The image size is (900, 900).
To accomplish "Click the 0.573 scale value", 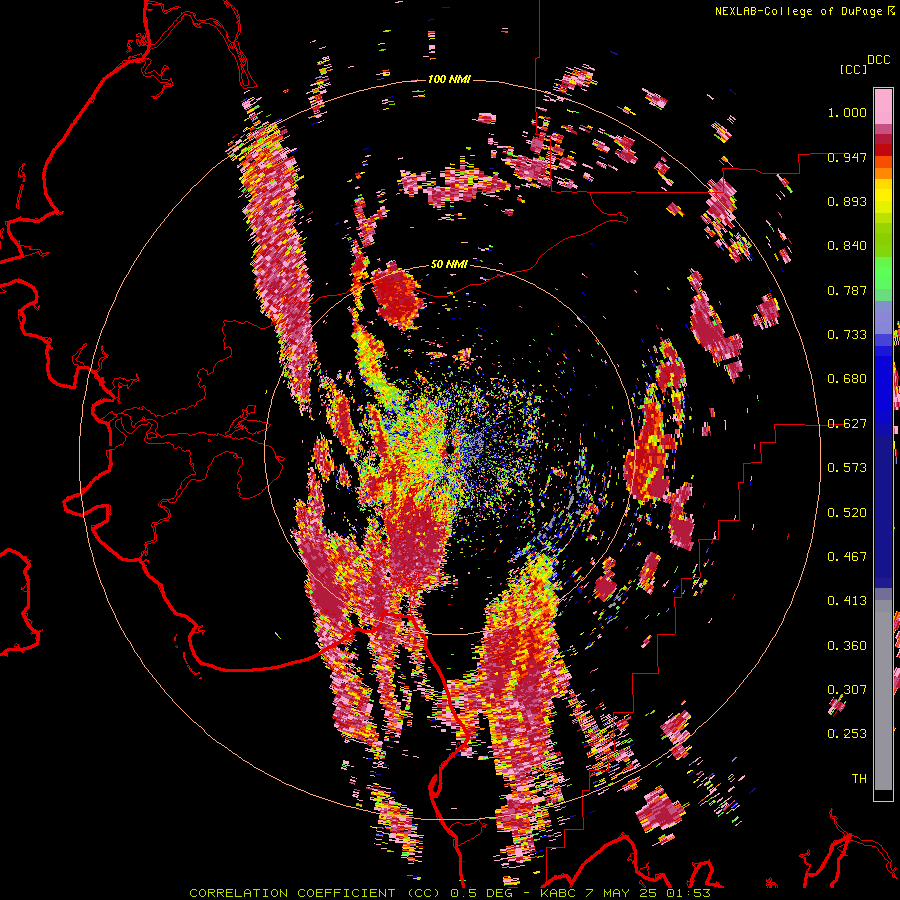I will (x=847, y=468).
